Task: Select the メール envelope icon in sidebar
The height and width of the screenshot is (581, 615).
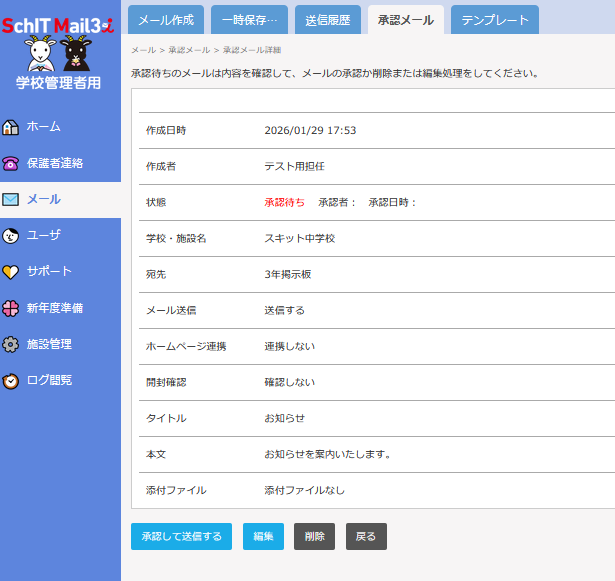Action: (11, 199)
